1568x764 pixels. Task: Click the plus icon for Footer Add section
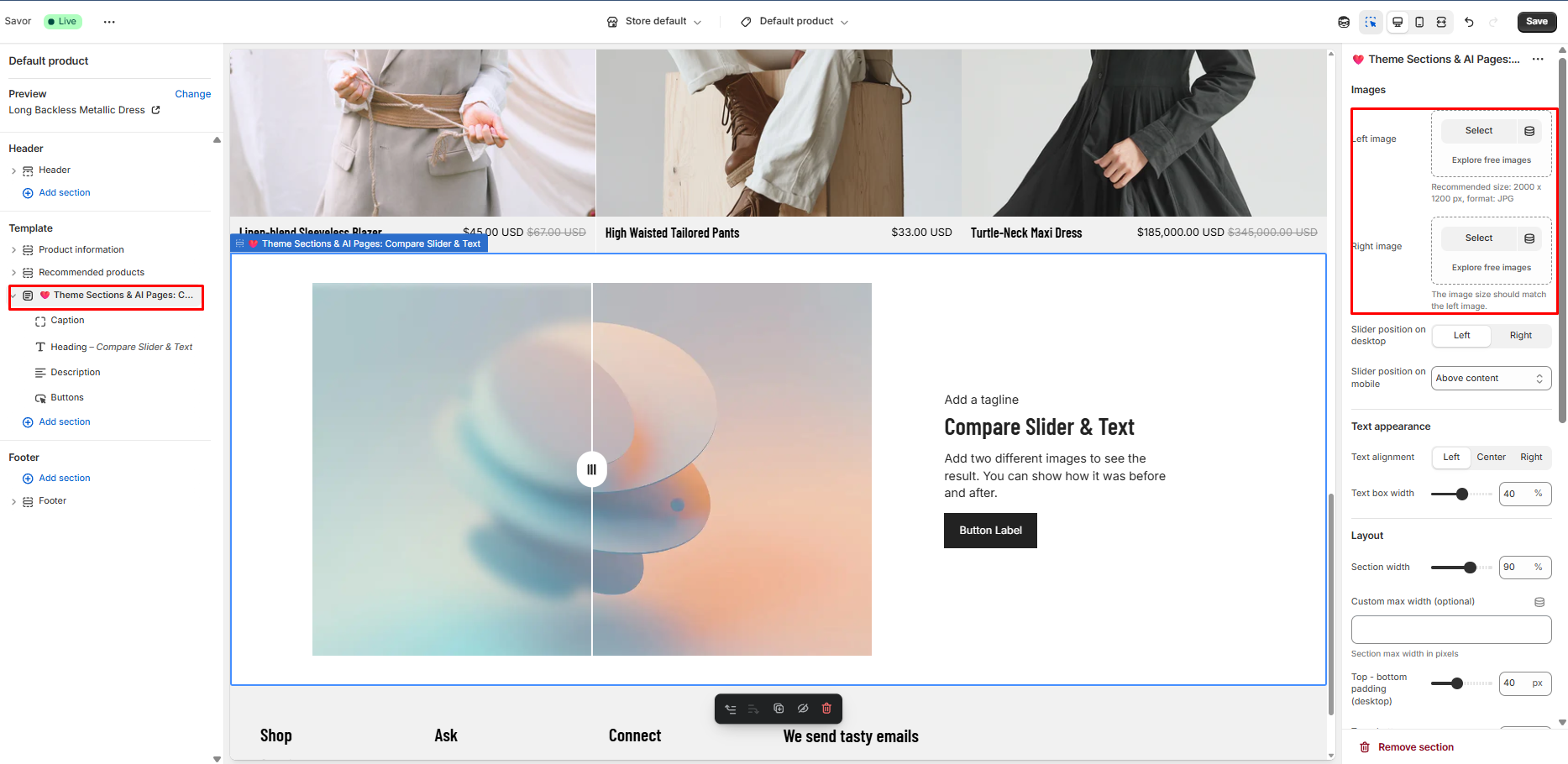pos(28,479)
